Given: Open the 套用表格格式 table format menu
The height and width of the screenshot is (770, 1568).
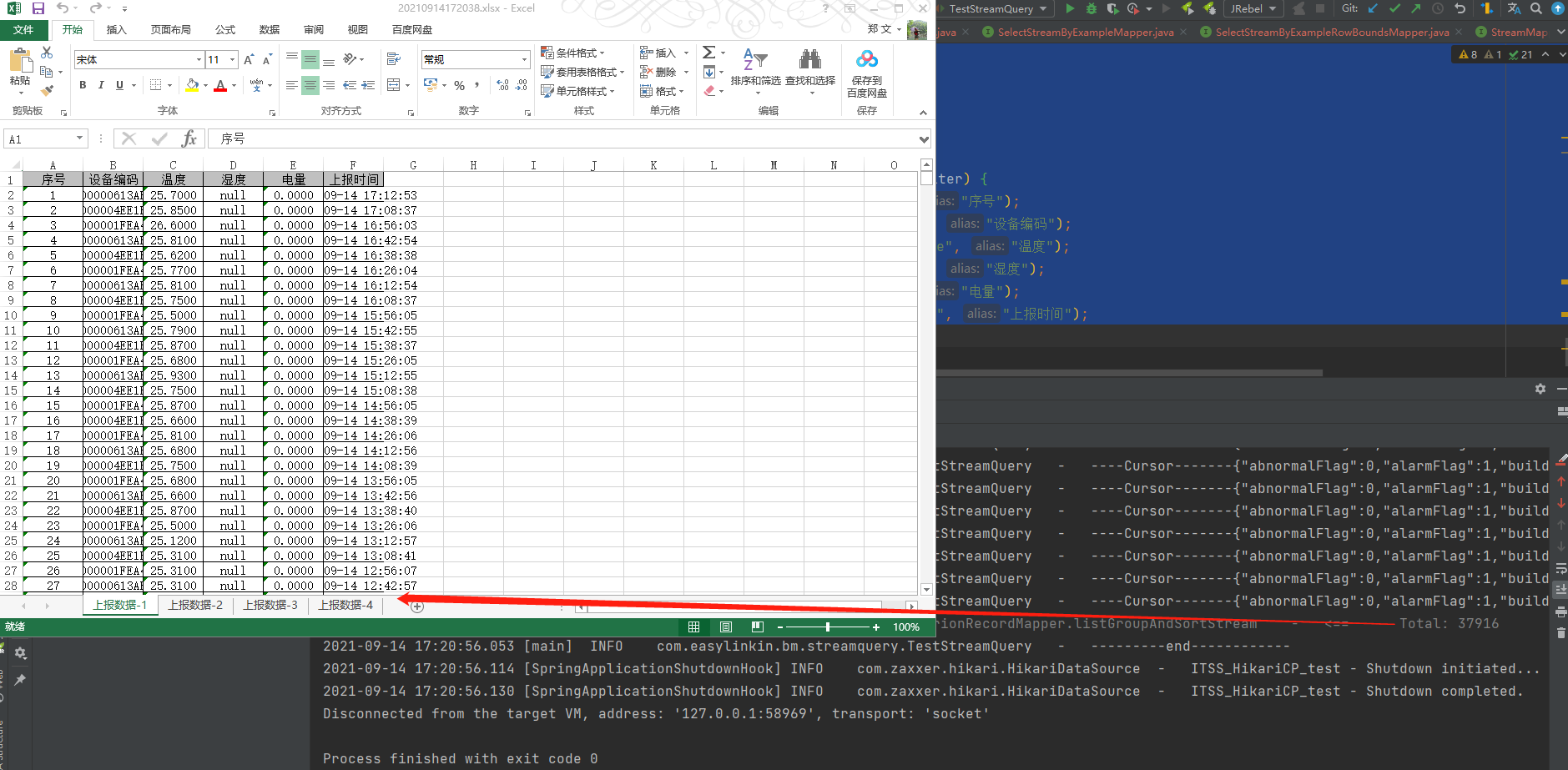Looking at the screenshot, I should [x=582, y=72].
